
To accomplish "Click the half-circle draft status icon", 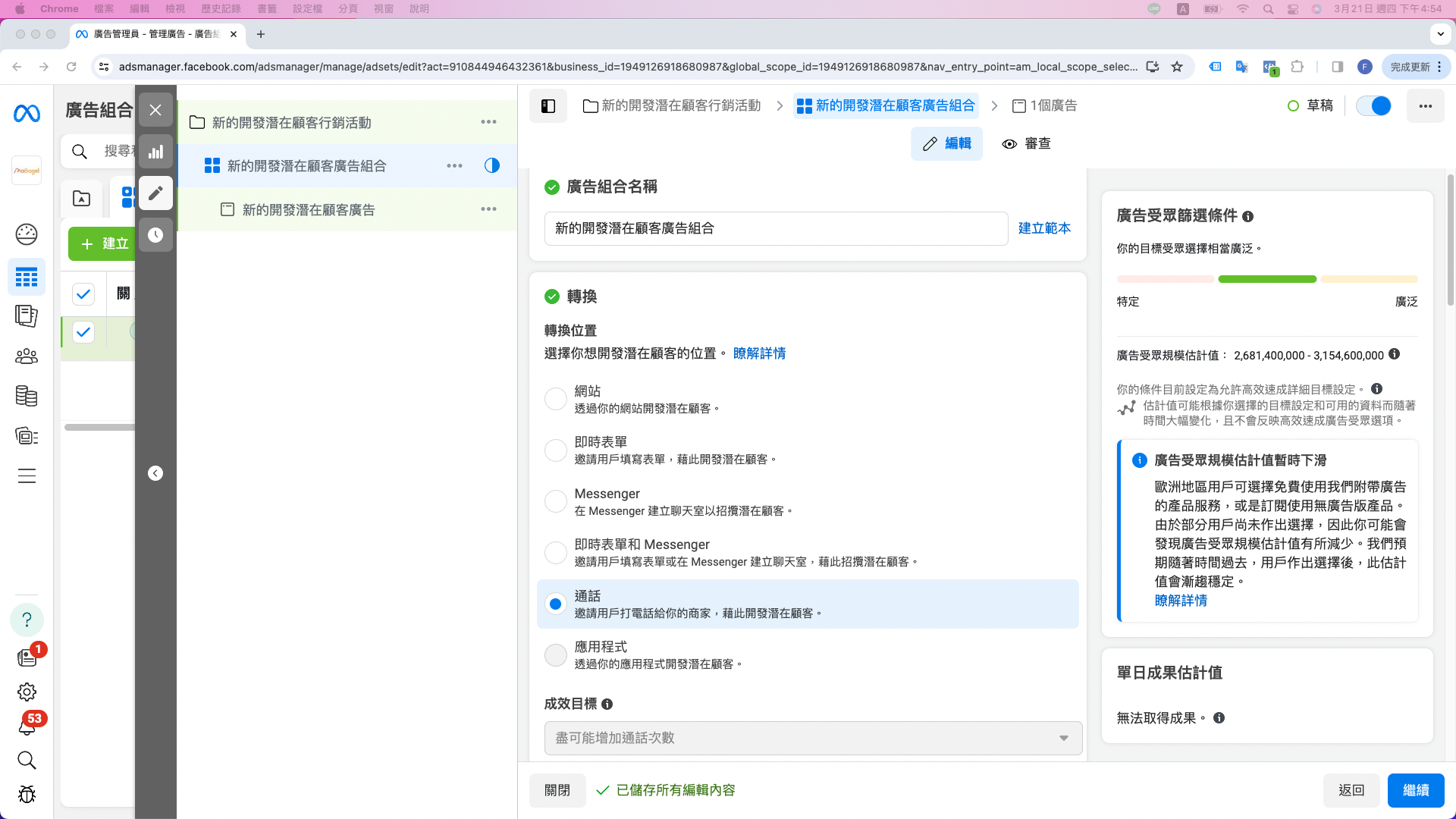I will [492, 165].
